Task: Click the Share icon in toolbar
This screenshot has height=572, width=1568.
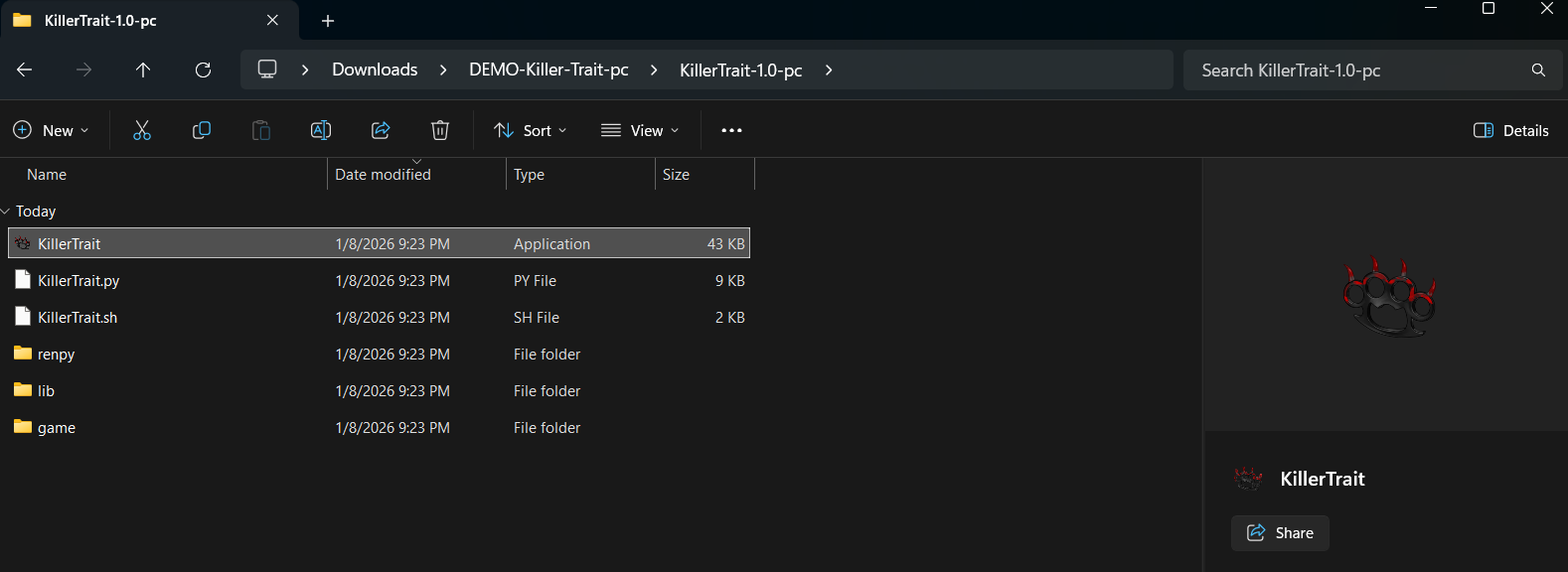Action: [x=381, y=130]
